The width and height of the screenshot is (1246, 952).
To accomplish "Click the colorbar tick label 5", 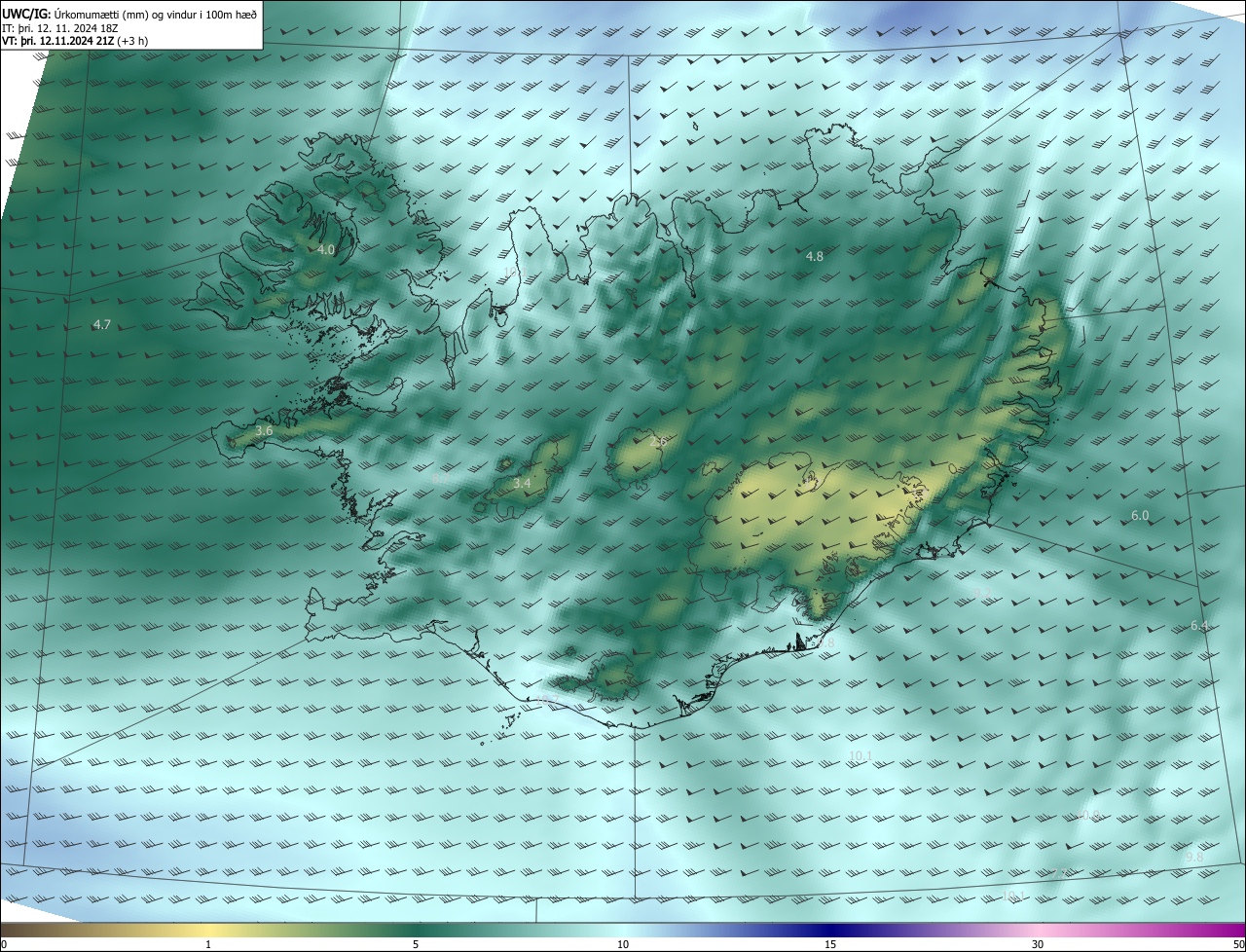I will pyautogui.click(x=416, y=944).
